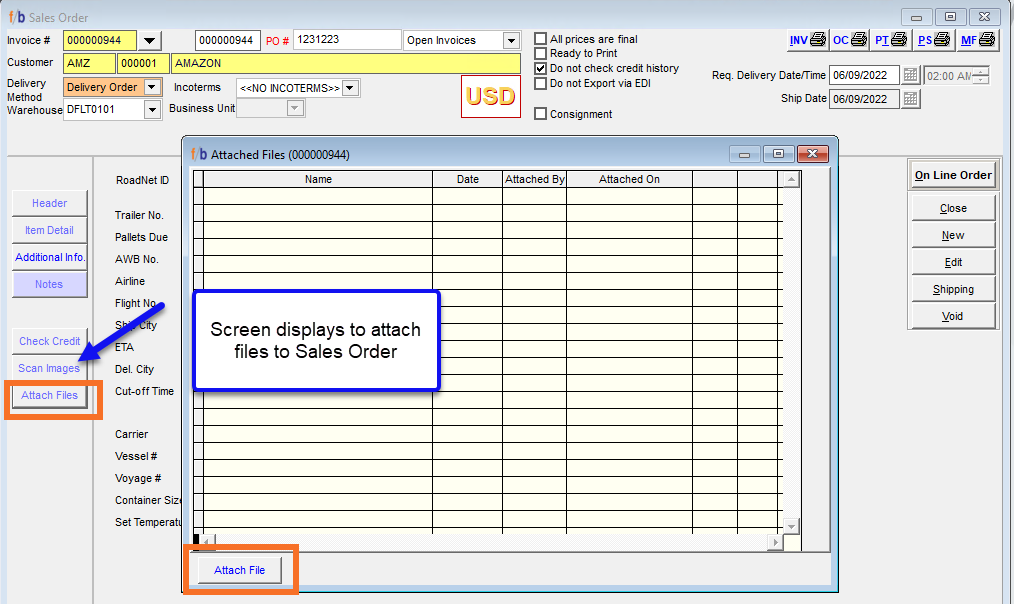Image resolution: width=1014 pixels, height=604 pixels.
Task: Uncheck Do not check credit history
Action: (541, 68)
